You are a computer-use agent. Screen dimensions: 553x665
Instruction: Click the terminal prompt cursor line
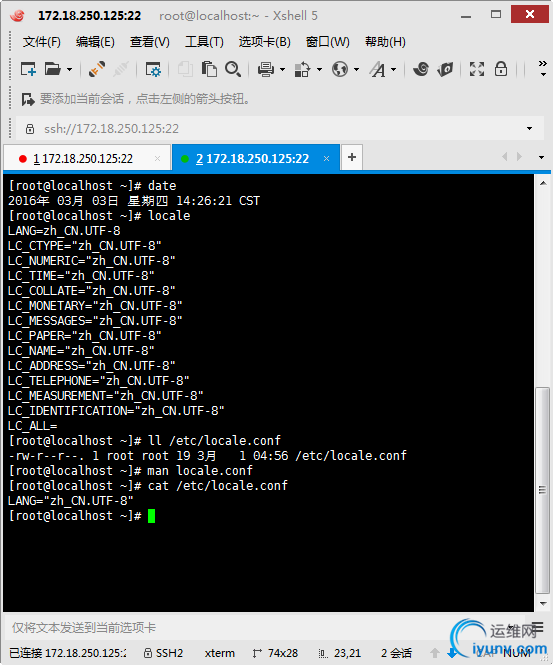coord(82,516)
